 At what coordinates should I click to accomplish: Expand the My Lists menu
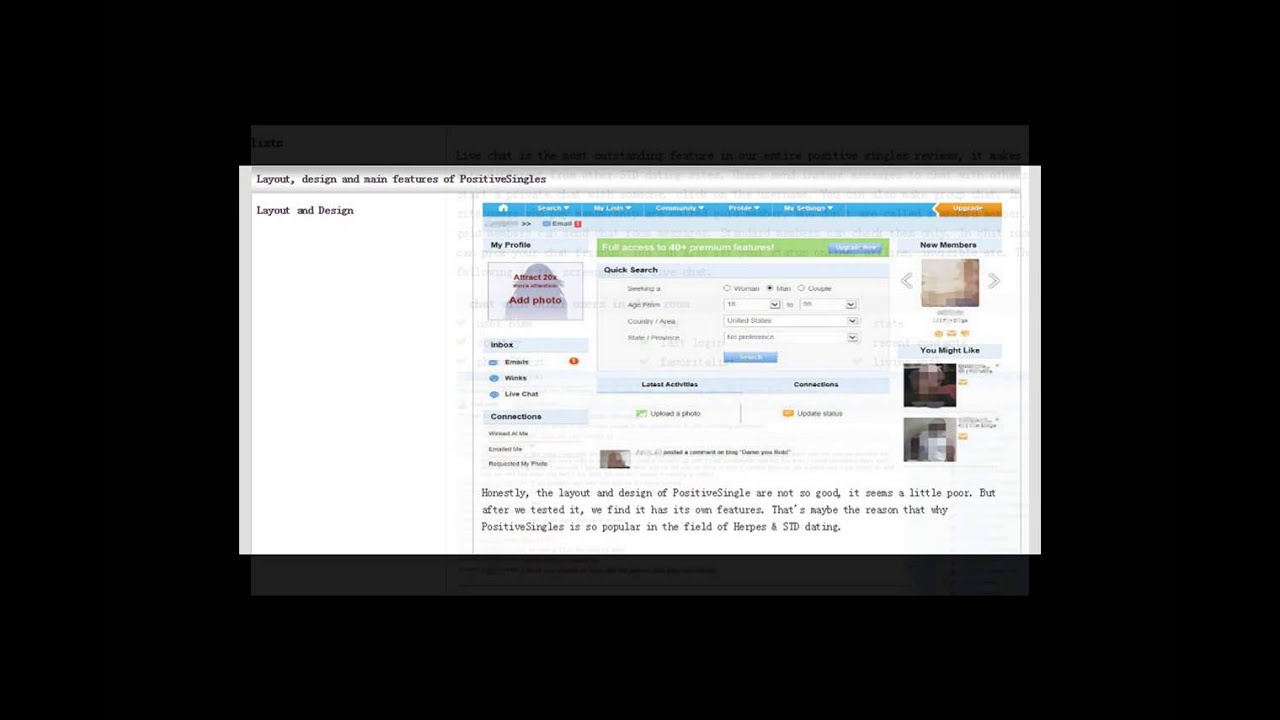[612, 208]
